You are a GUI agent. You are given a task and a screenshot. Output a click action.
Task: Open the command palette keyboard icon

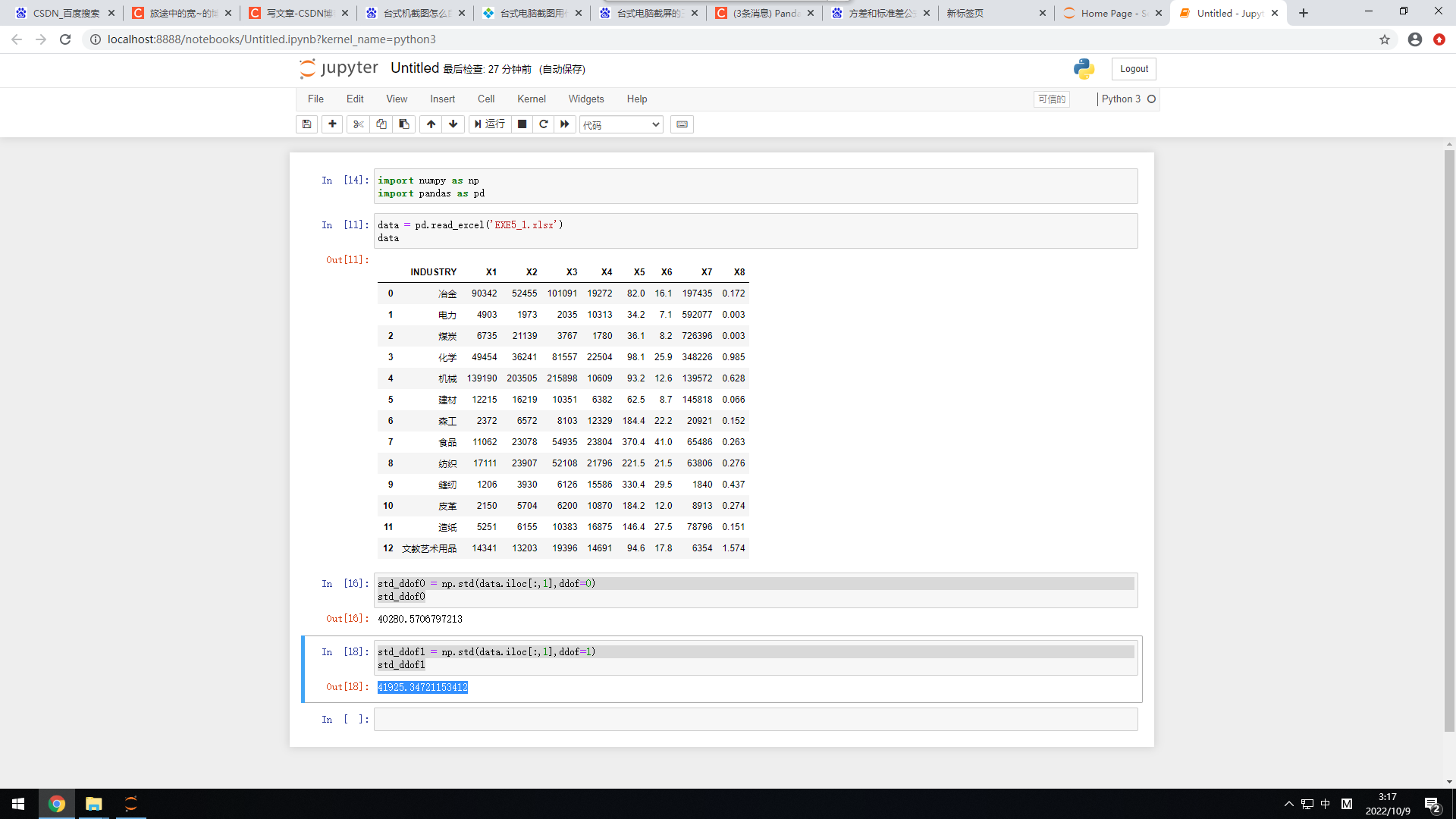coord(682,124)
